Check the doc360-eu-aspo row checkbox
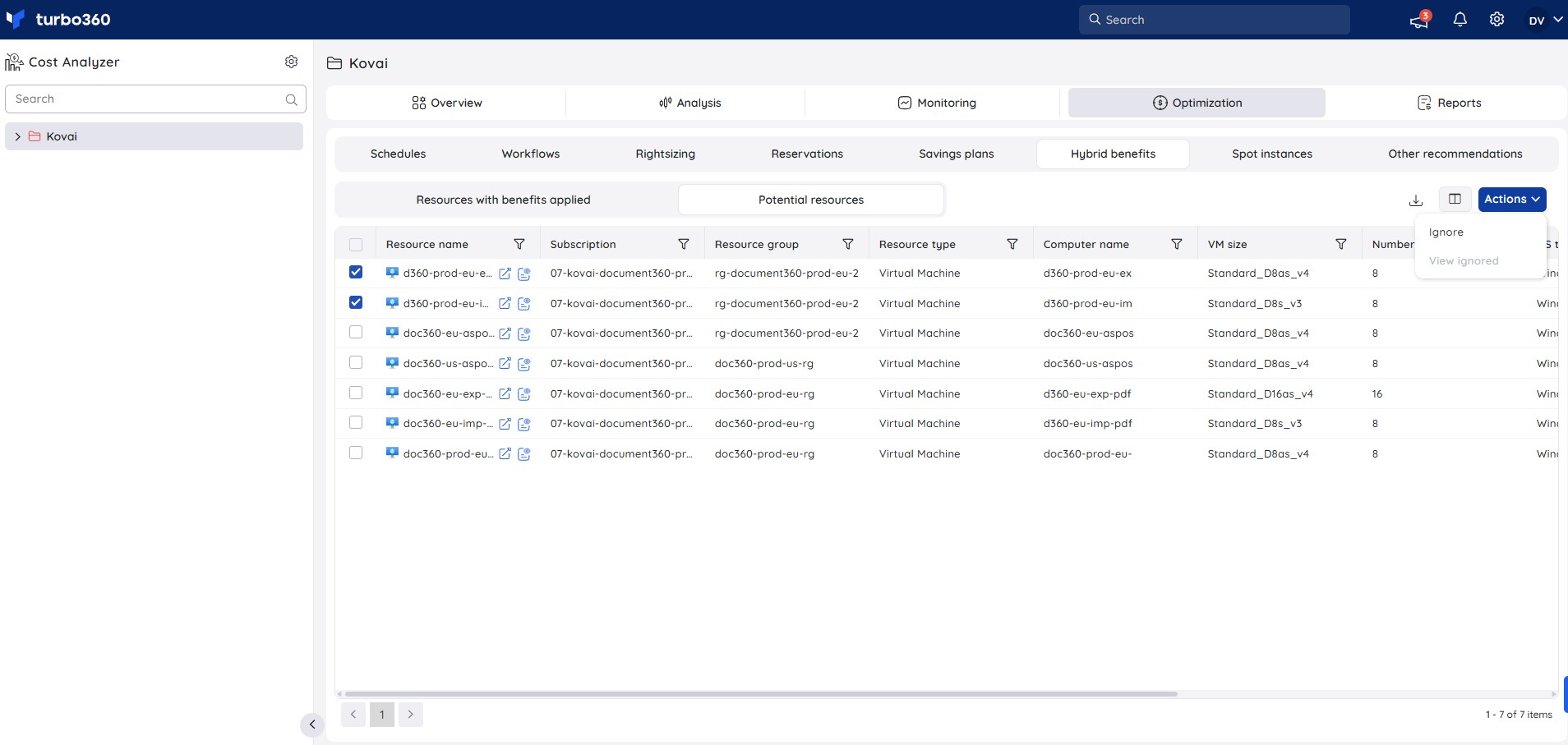The width and height of the screenshot is (1568, 745). (x=356, y=332)
